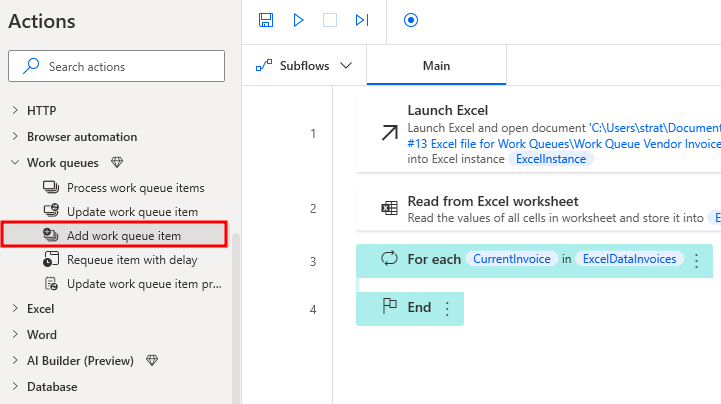The width and height of the screenshot is (721, 404).
Task: Switch to the Main tab
Action: coord(436,65)
